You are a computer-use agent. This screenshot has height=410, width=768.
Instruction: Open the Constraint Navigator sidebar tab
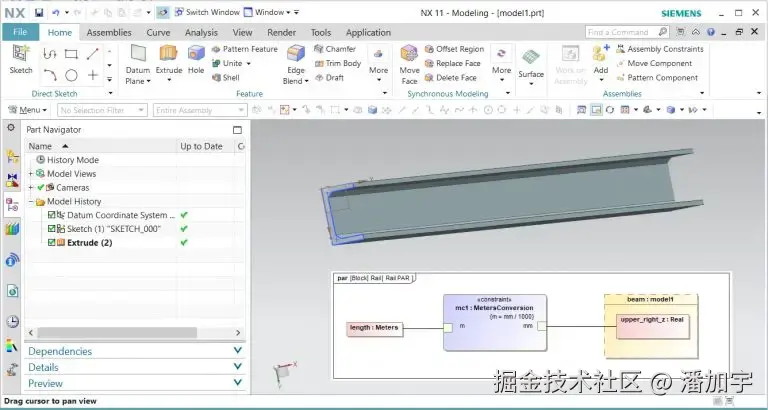click(12, 180)
